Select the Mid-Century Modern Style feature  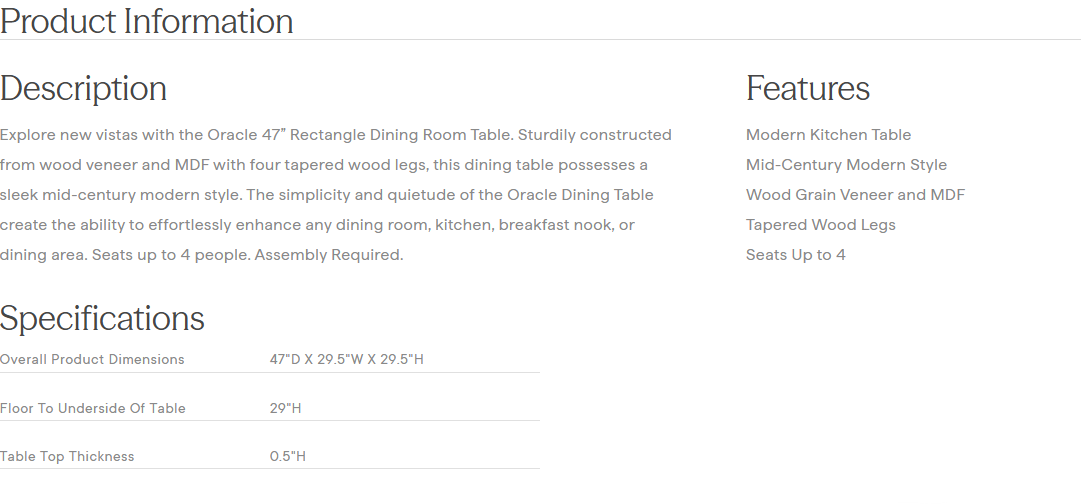pos(846,165)
